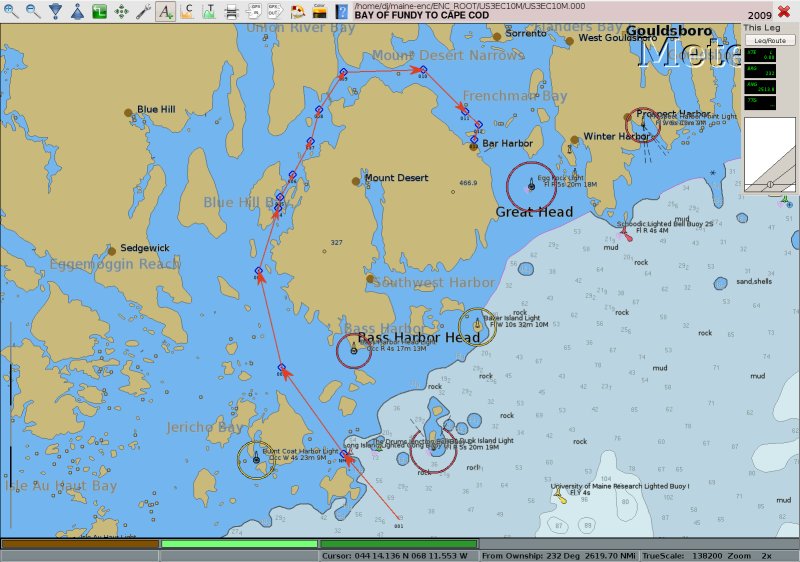Toggle the tides display icon
The height and width of the screenshot is (562, 800).
tap(210, 12)
